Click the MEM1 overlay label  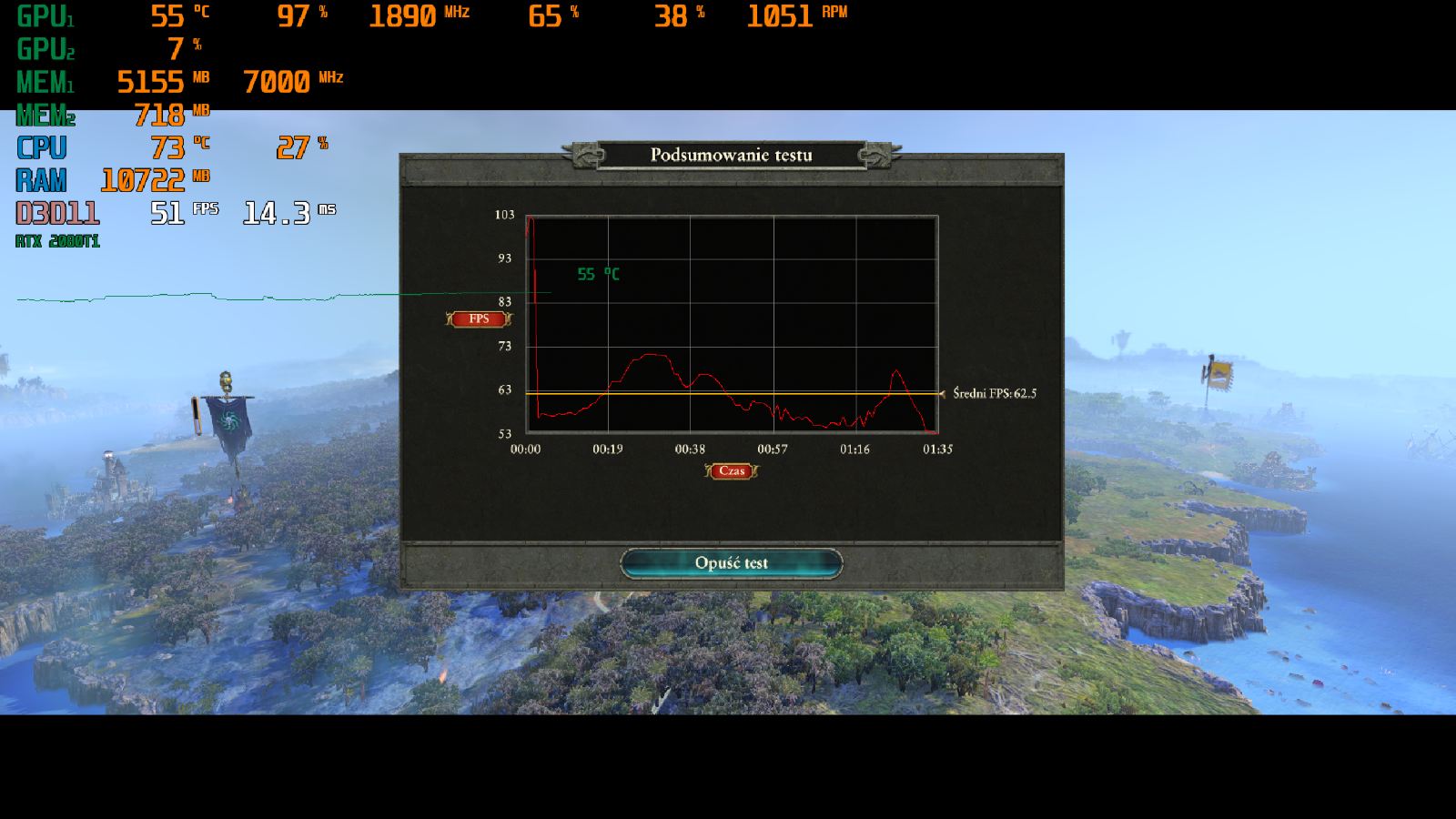point(45,82)
